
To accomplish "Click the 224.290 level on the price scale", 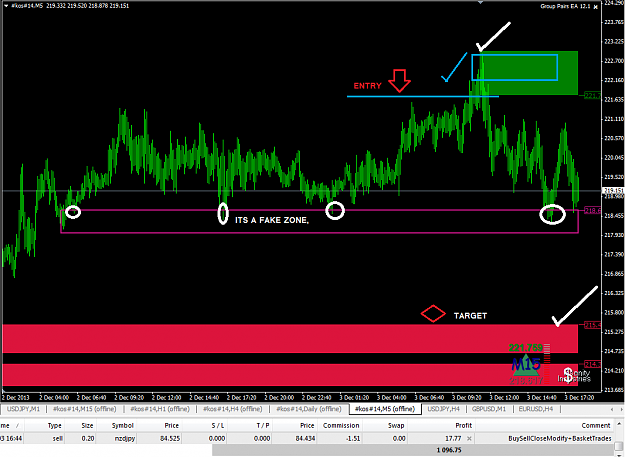I will coord(613,2).
